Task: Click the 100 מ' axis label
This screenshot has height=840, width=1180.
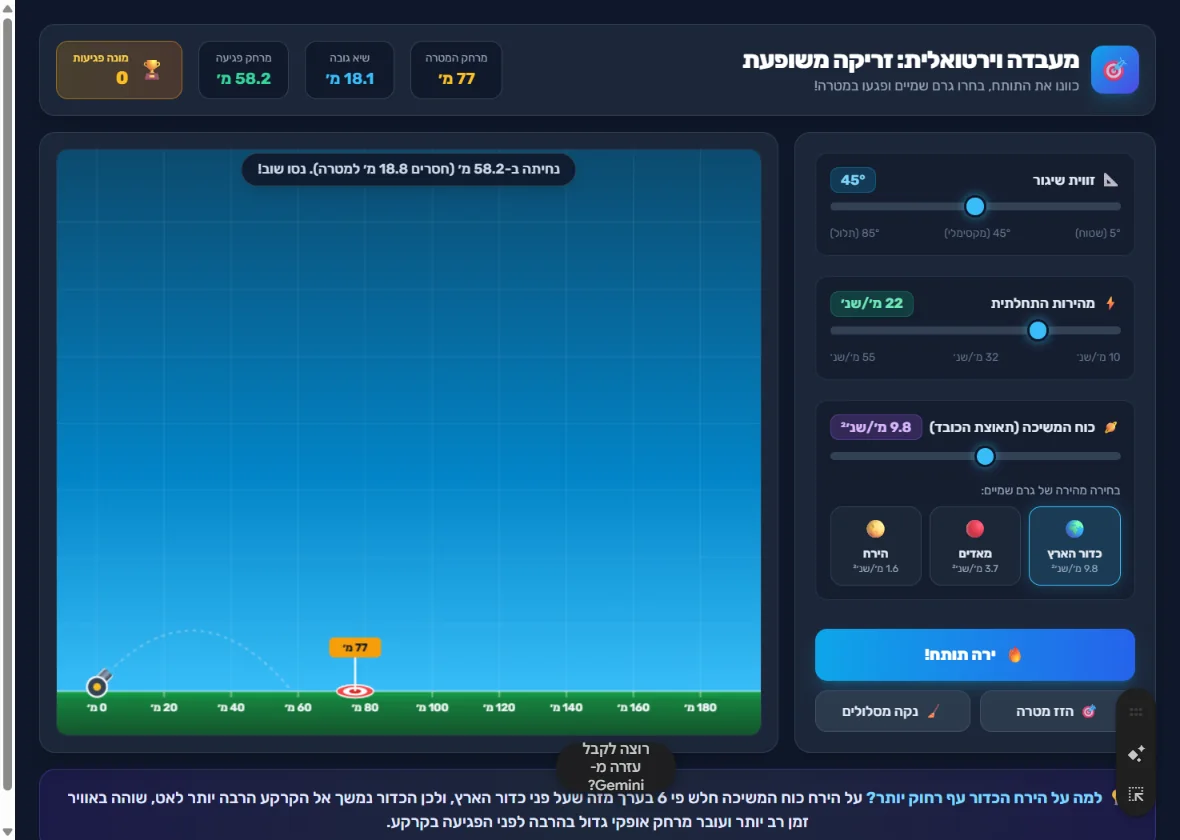Action: [x=432, y=708]
